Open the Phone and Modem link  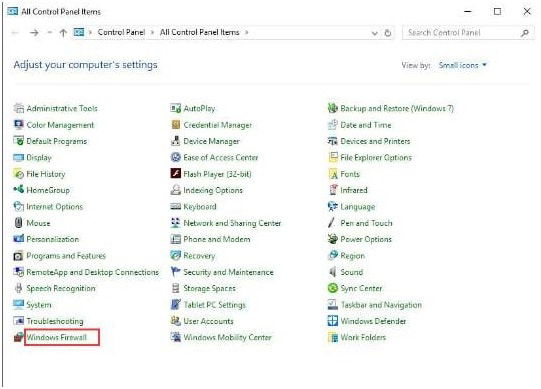[x=217, y=239]
